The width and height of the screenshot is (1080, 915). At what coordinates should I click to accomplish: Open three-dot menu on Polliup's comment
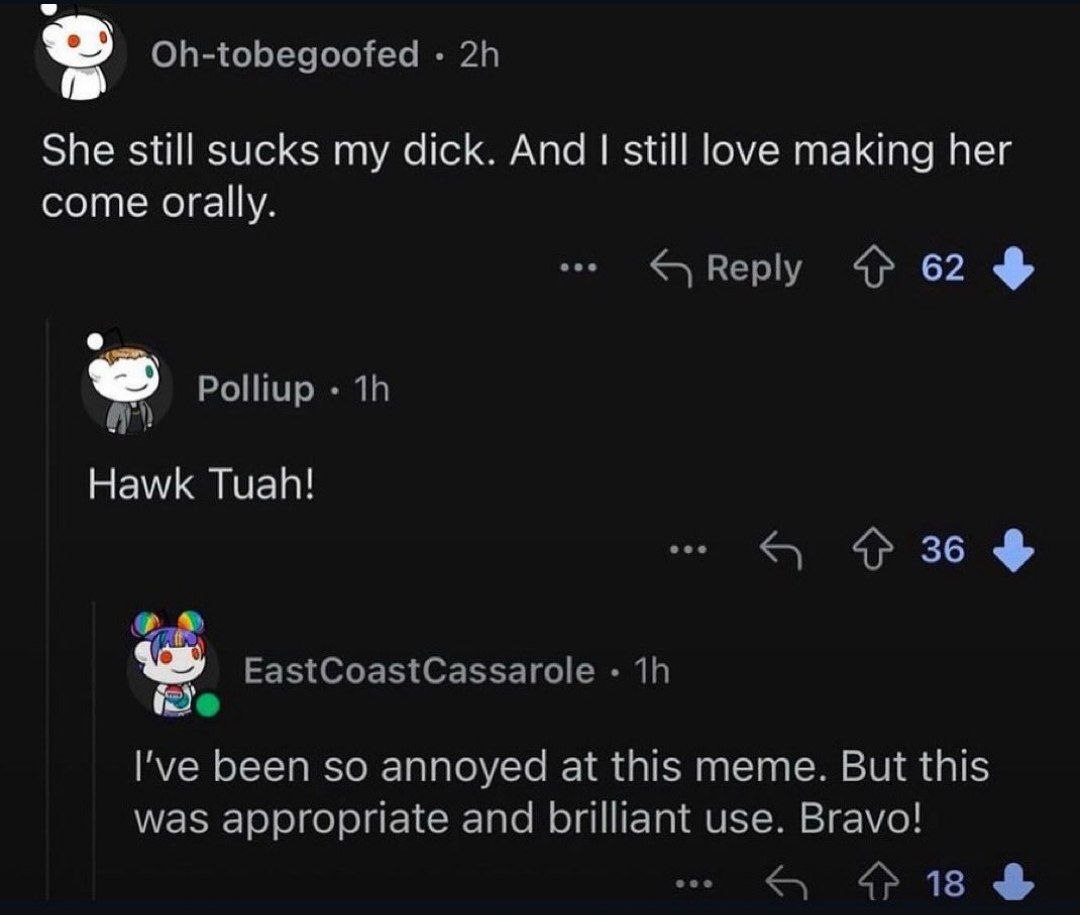(x=689, y=549)
